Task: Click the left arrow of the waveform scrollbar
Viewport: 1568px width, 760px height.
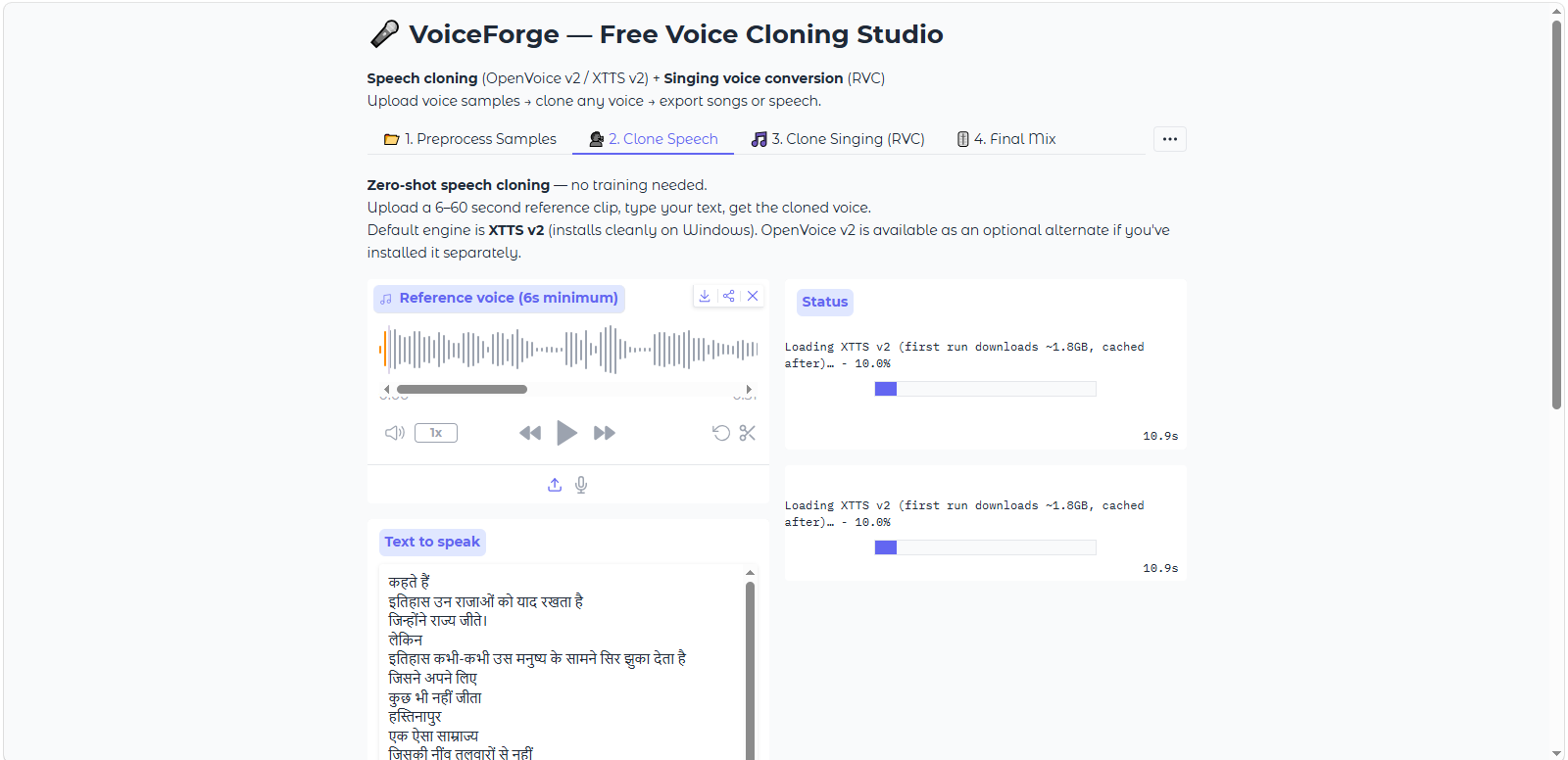Action: point(386,389)
